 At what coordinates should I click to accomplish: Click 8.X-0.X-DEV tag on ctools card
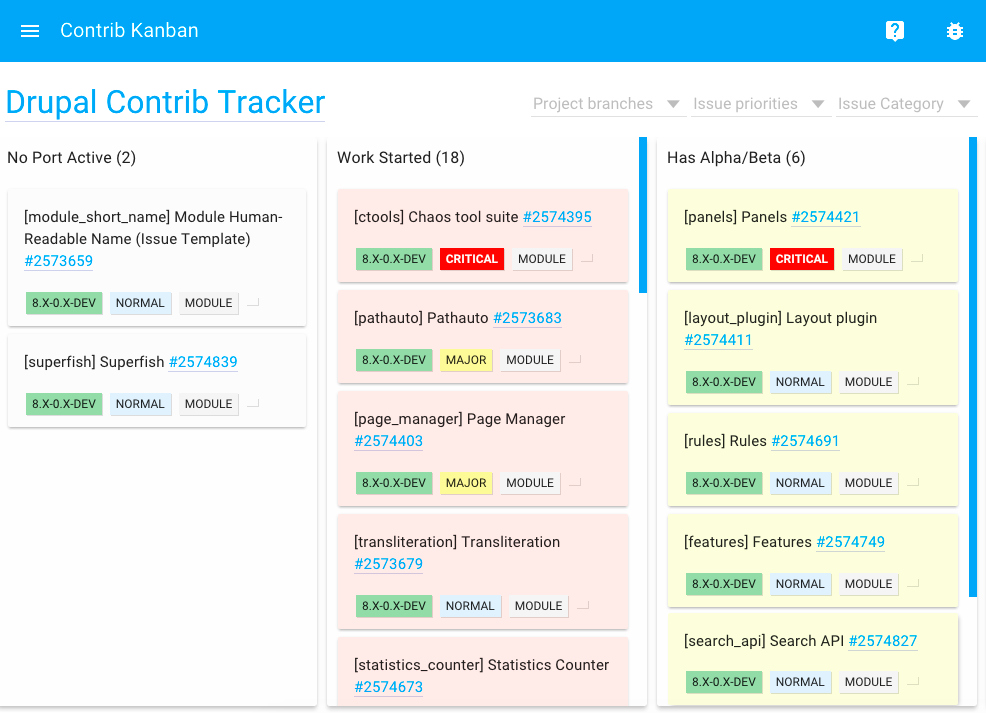coord(394,259)
